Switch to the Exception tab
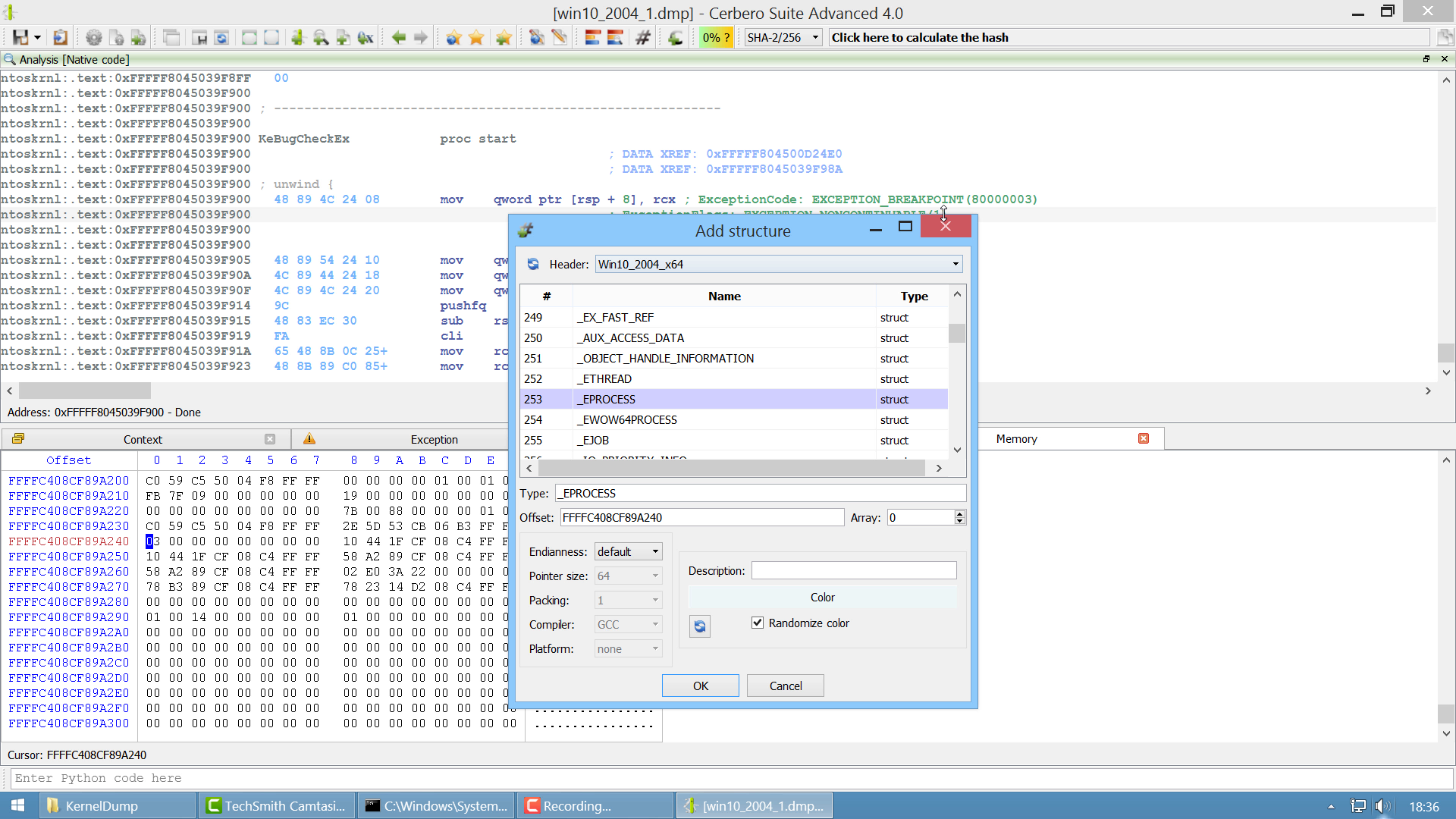The height and width of the screenshot is (819, 1456). [x=434, y=439]
